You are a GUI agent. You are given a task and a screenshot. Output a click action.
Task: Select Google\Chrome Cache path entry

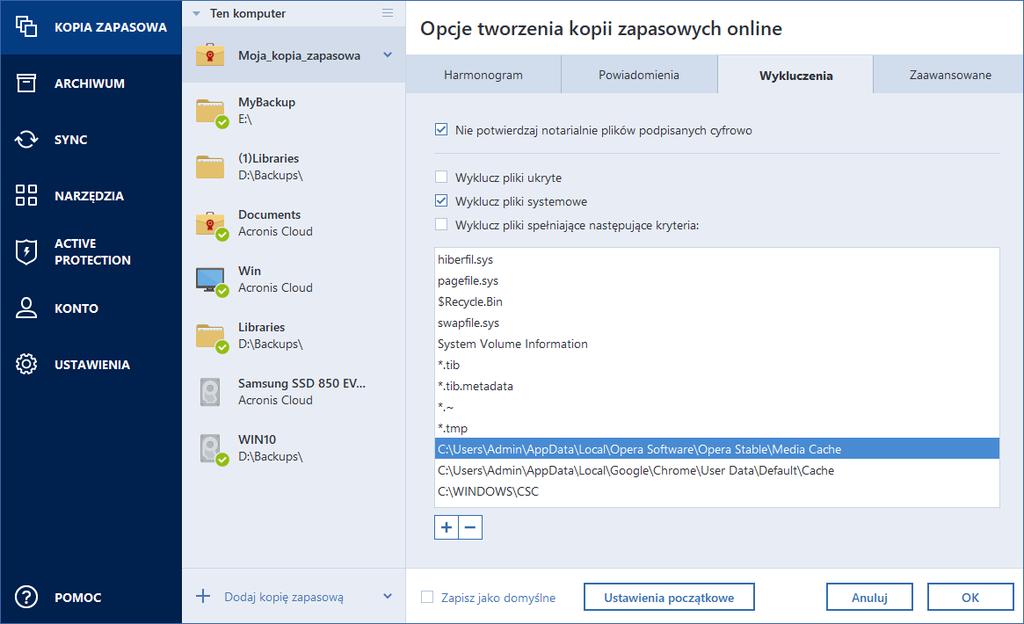[x=716, y=470]
